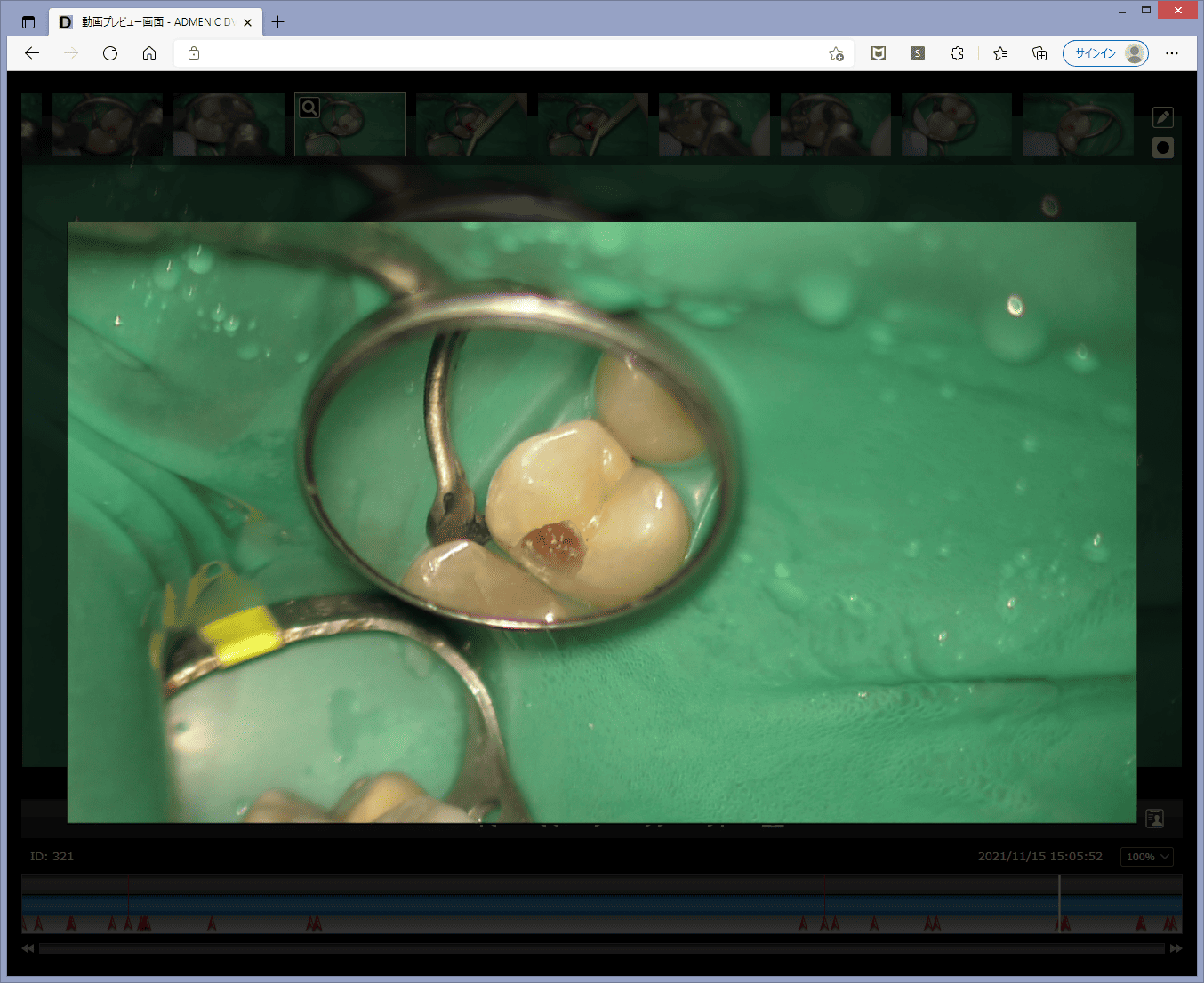Refresh the current page
Screen dimensions: 1204x983
pyautogui.click(x=110, y=53)
